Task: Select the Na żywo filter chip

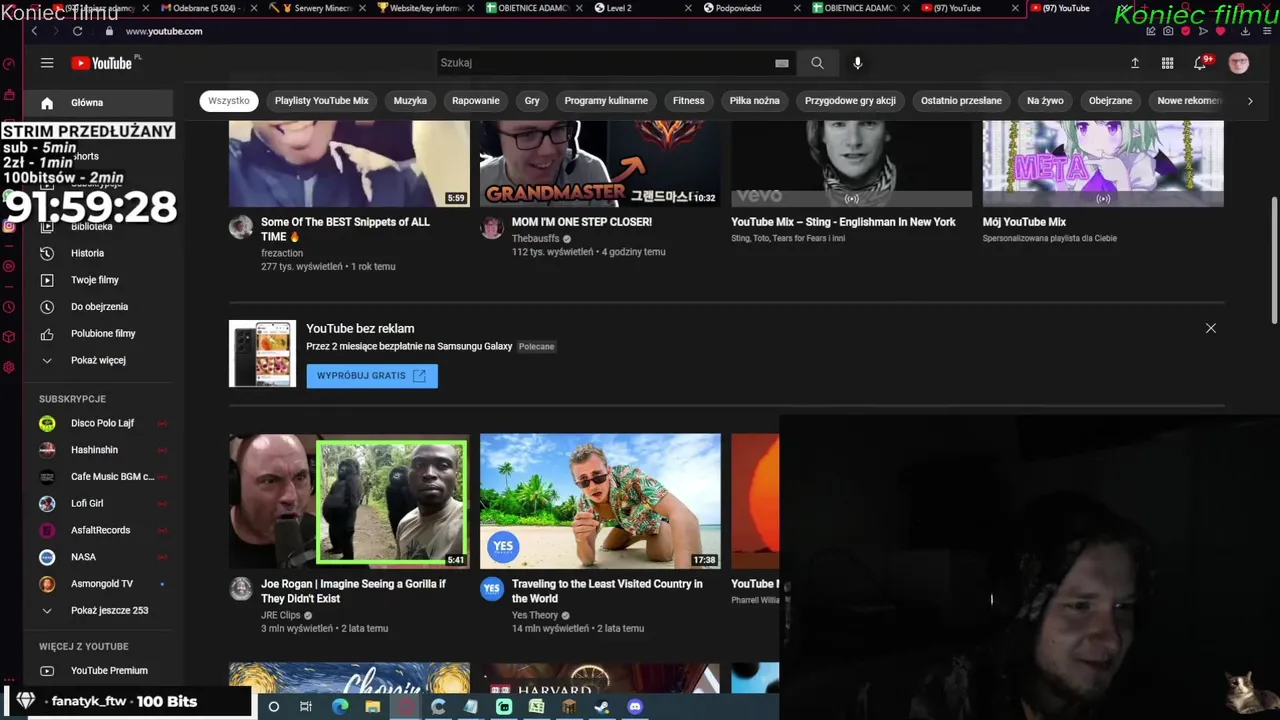Action: 1045,101
